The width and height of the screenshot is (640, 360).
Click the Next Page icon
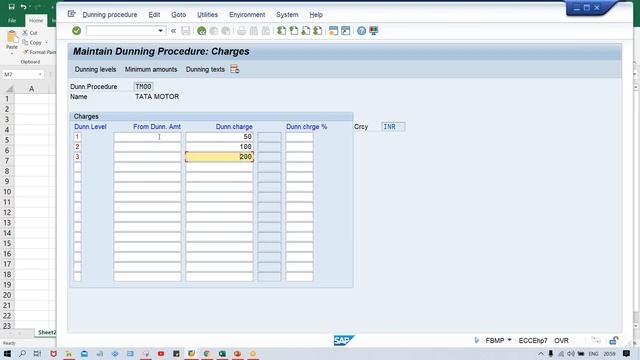305,31
